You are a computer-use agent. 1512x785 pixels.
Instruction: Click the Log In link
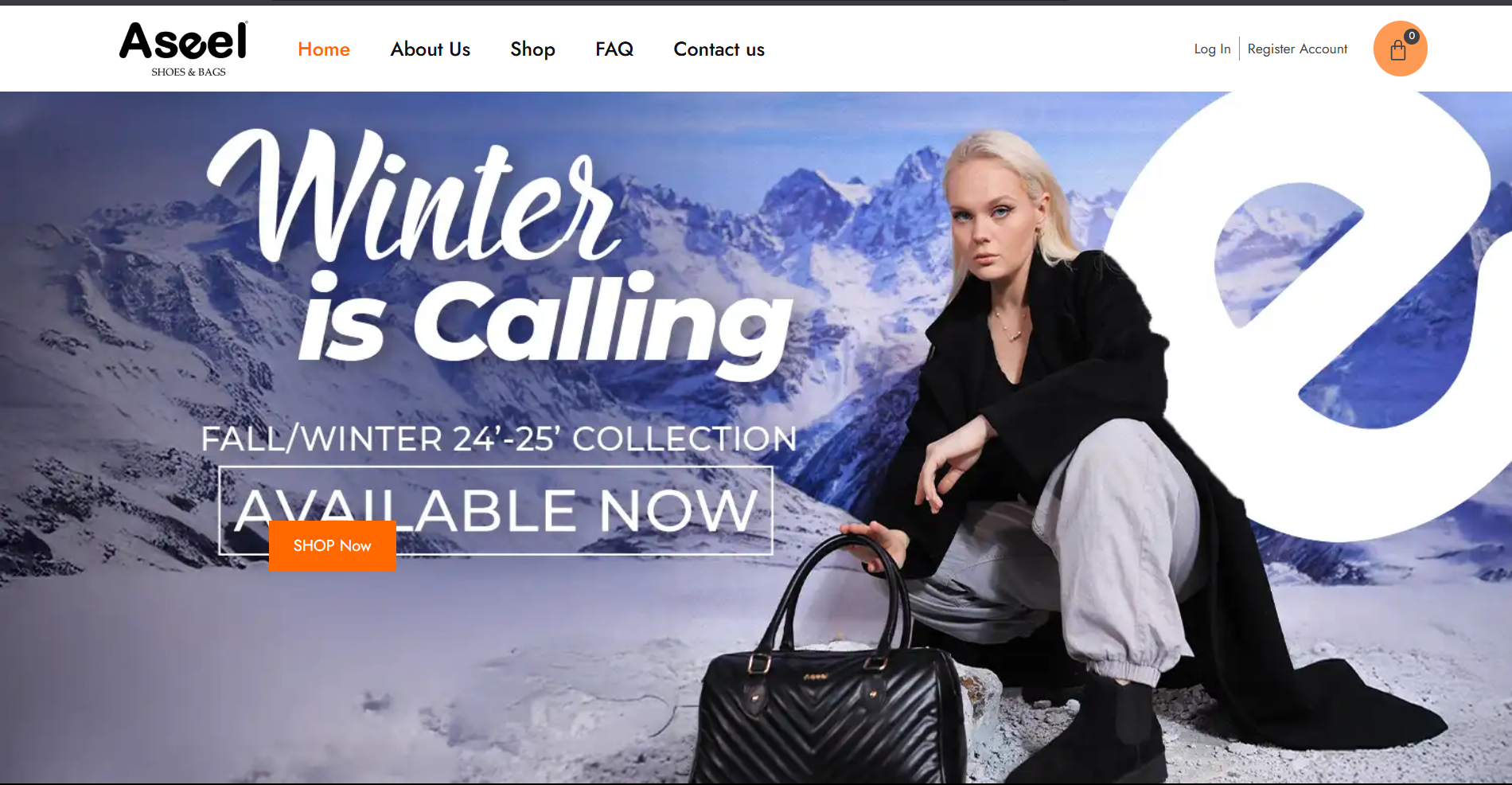click(x=1212, y=49)
